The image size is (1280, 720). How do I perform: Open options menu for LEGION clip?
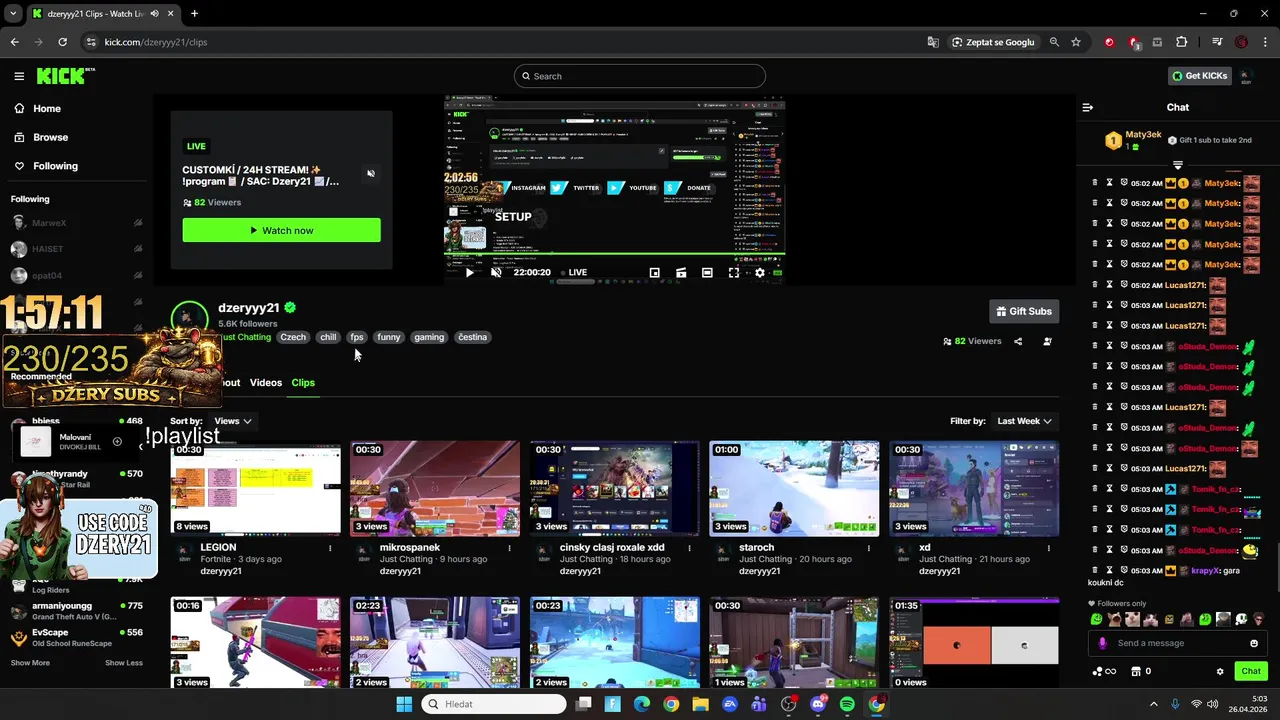point(330,548)
